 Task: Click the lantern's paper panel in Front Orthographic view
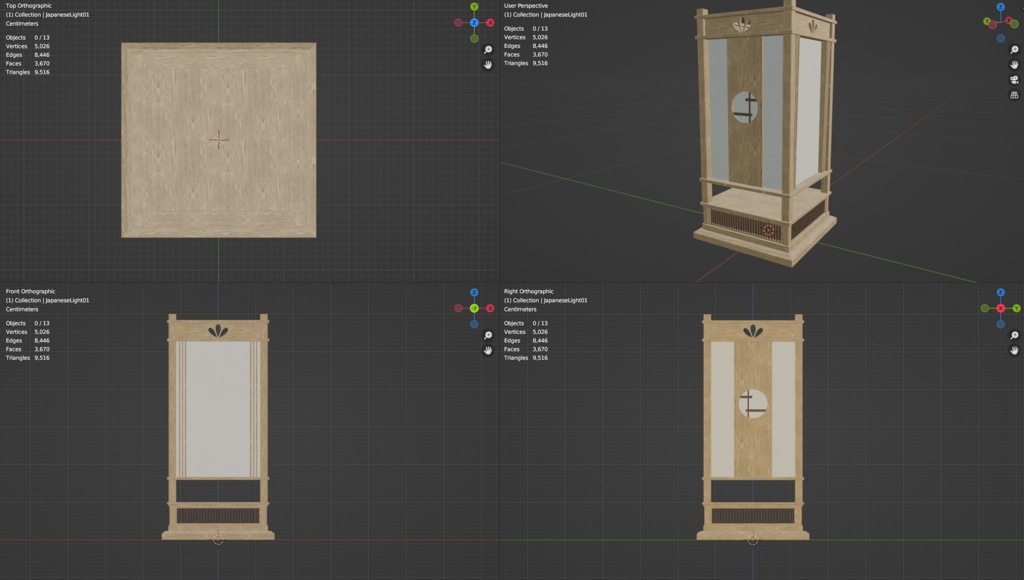tap(218, 409)
